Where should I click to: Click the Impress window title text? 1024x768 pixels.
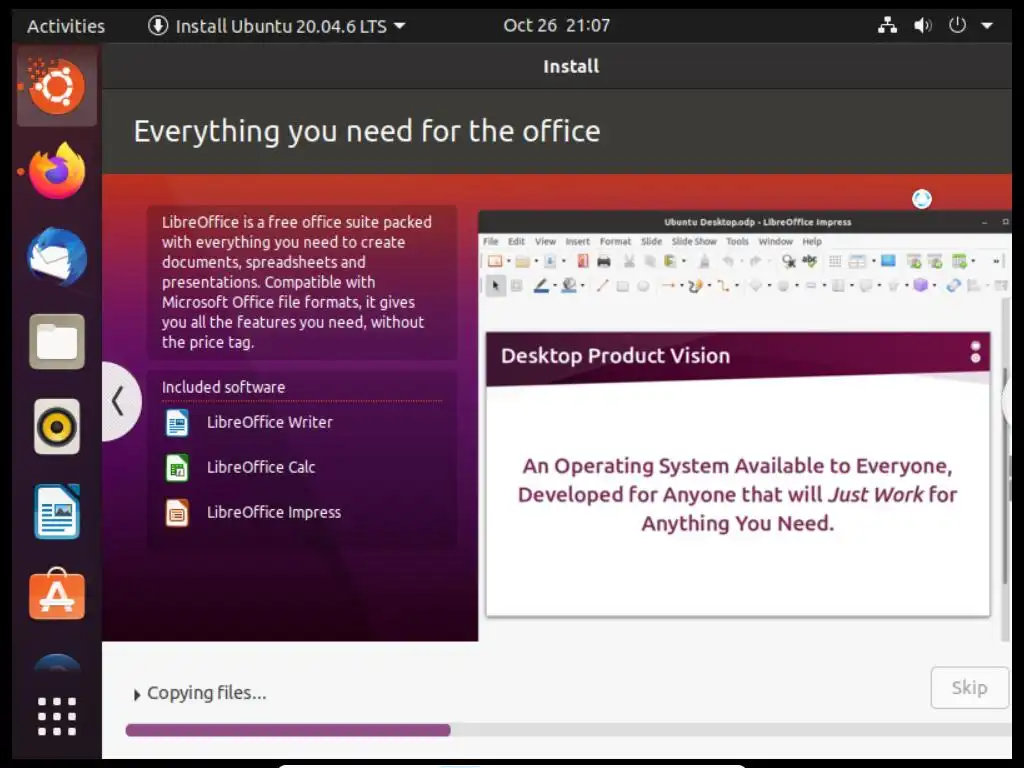pos(758,222)
